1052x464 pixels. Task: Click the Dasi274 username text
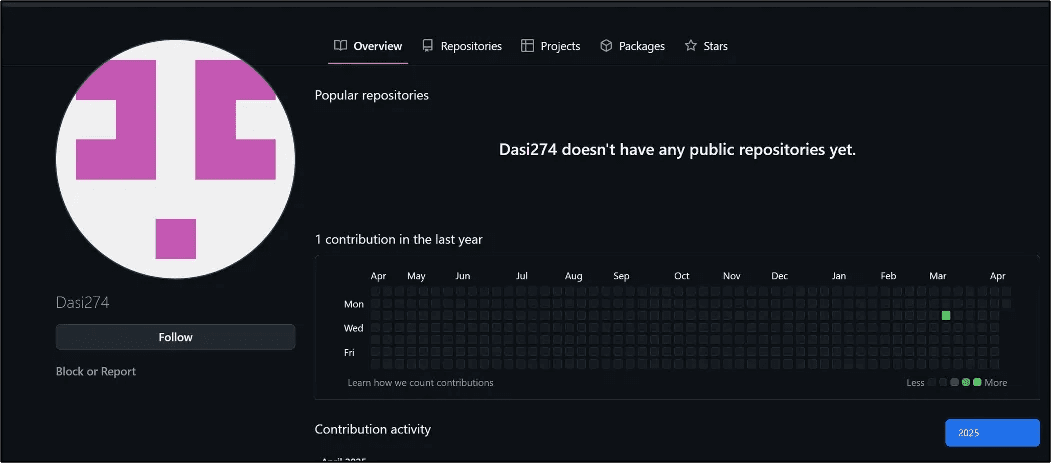[x=83, y=303]
